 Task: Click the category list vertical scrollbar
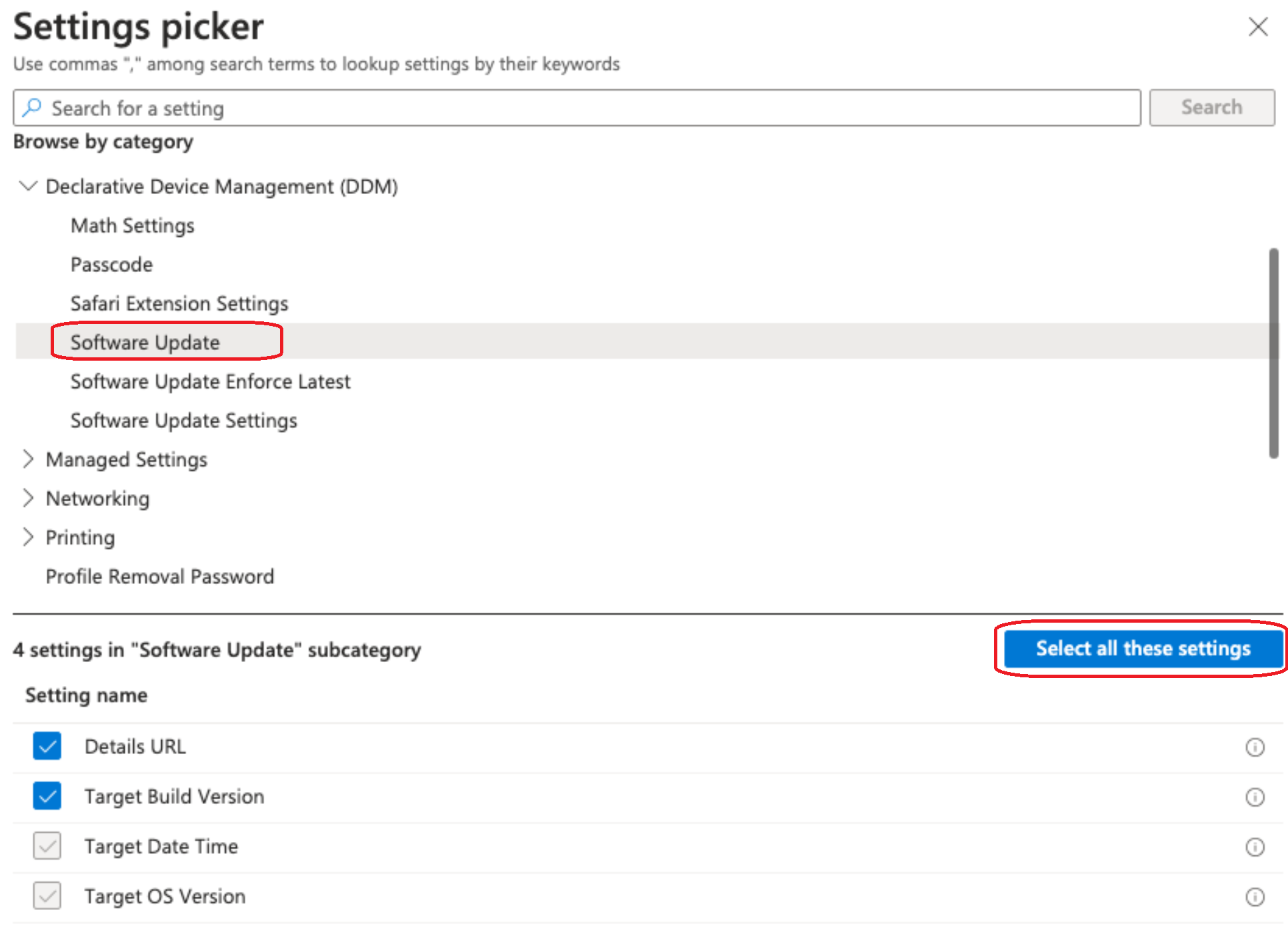pos(1273,353)
